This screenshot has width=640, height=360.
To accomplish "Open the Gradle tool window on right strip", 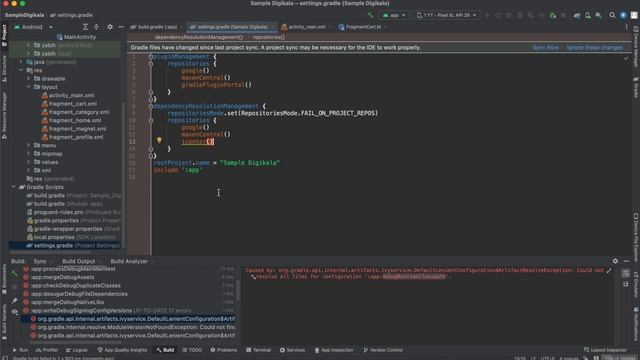I will (x=636, y=87).
